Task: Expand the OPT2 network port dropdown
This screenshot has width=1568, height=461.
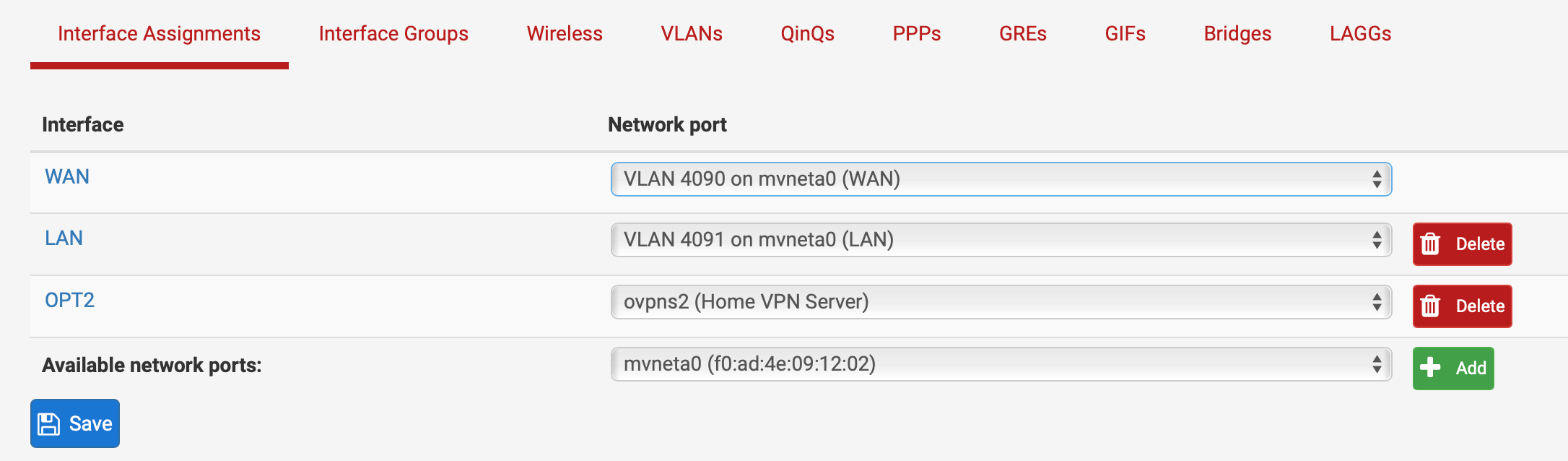Action: coord(1001,302)
